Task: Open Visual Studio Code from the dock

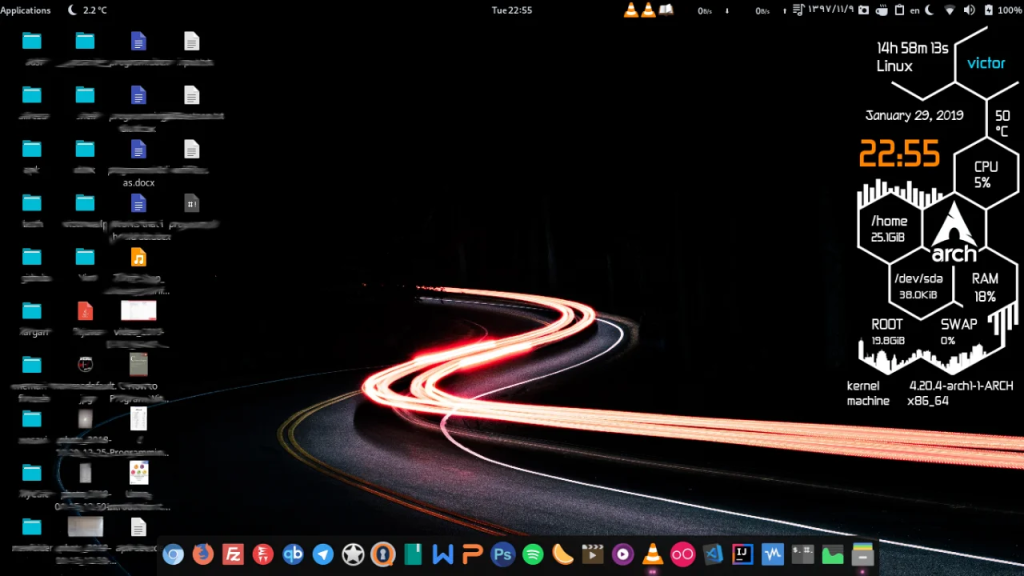Action: [x=712, y=554]
